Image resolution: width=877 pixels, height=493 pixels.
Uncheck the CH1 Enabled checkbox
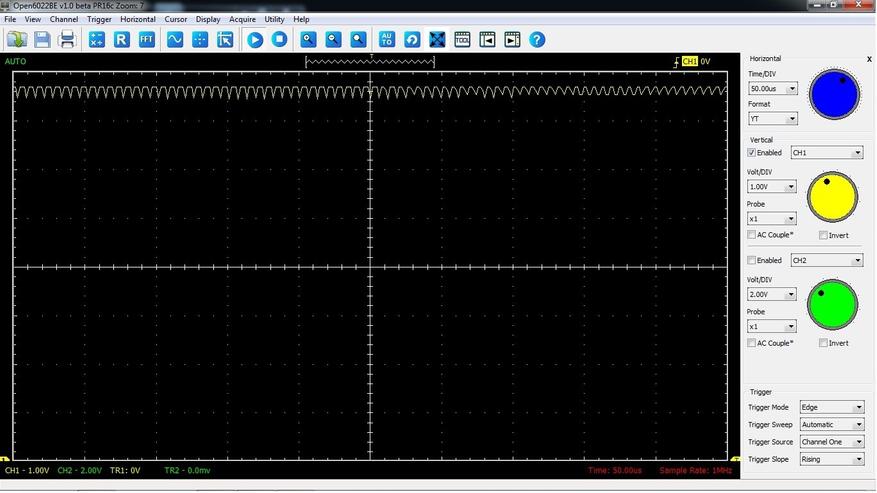752,153
